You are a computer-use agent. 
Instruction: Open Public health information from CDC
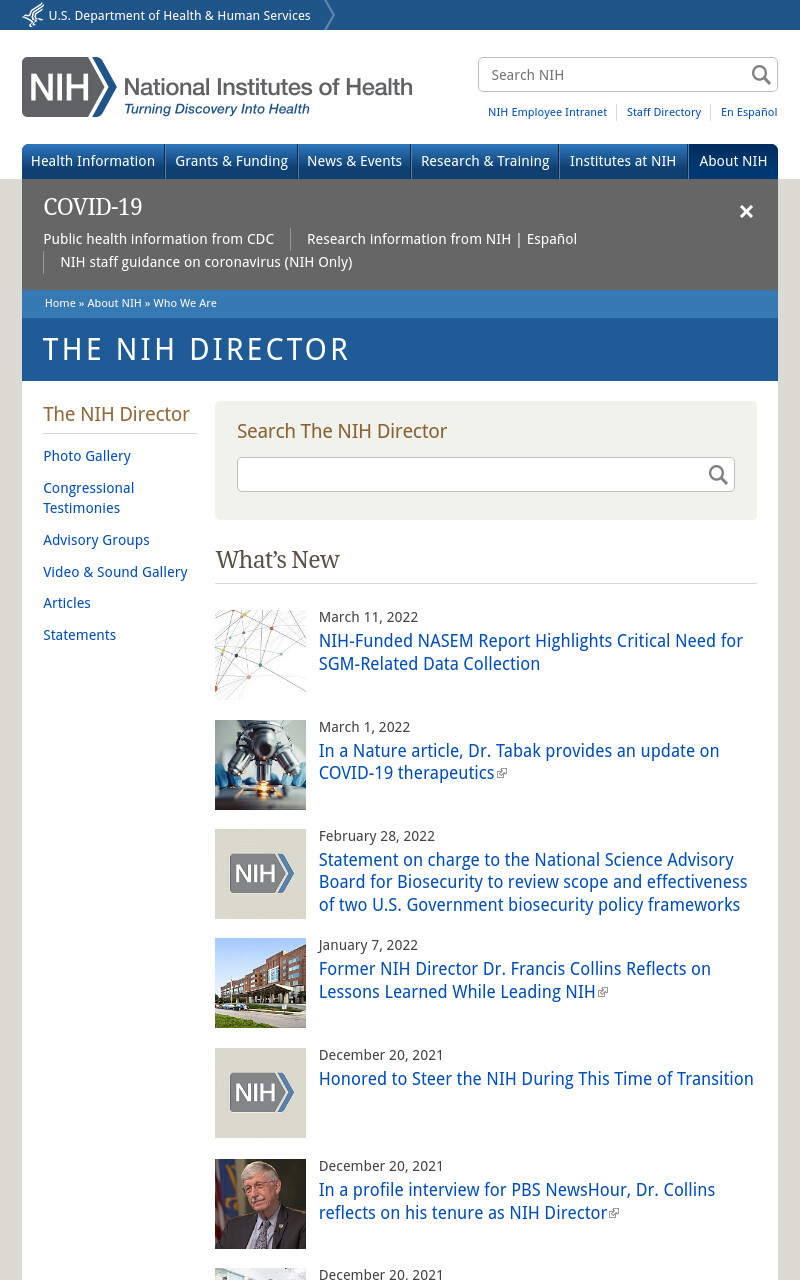click(x=158, y=239)
